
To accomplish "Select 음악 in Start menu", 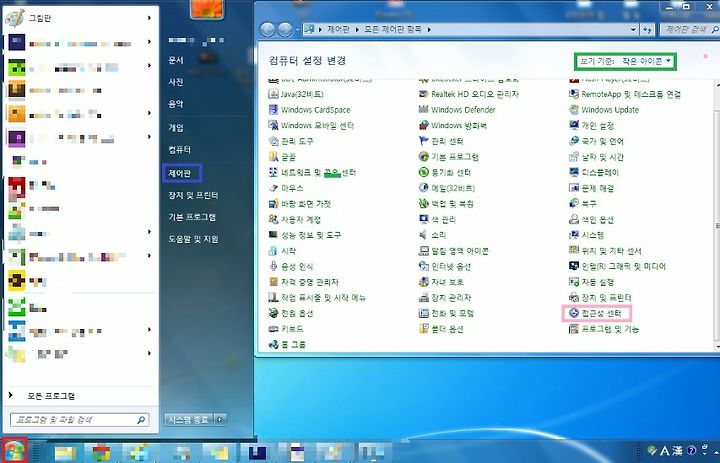I will (x=176, y=104).
